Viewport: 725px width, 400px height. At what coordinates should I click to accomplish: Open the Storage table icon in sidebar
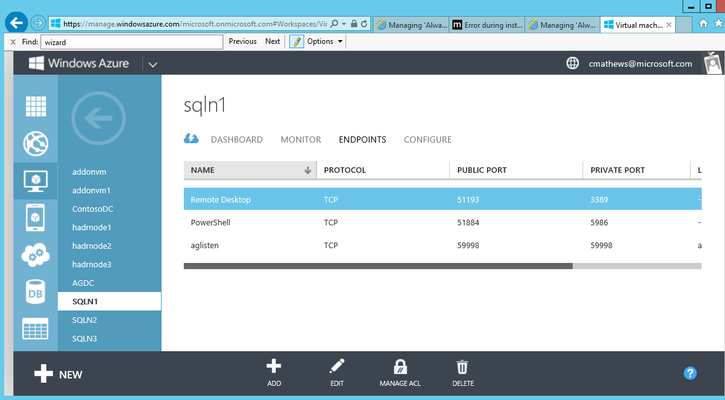[x=36, y=329]
